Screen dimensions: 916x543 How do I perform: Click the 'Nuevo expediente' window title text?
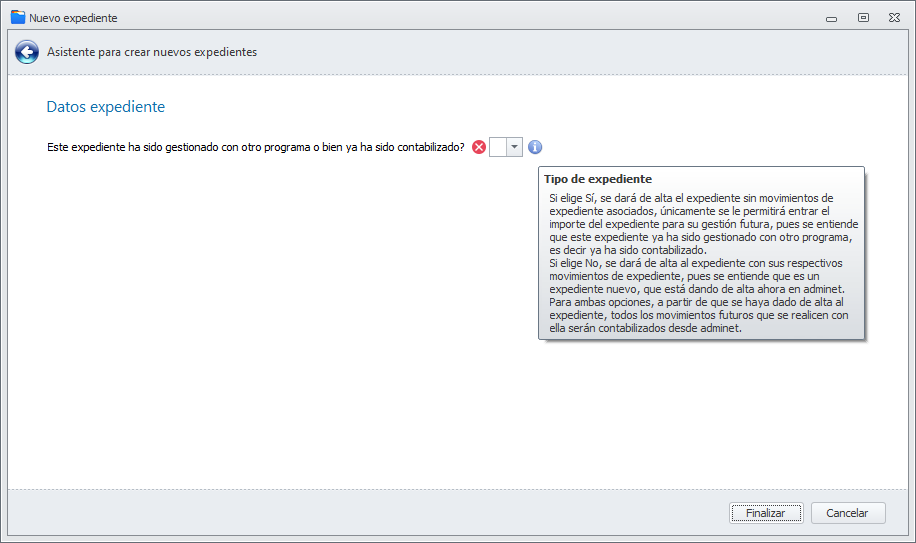[73, 18]
